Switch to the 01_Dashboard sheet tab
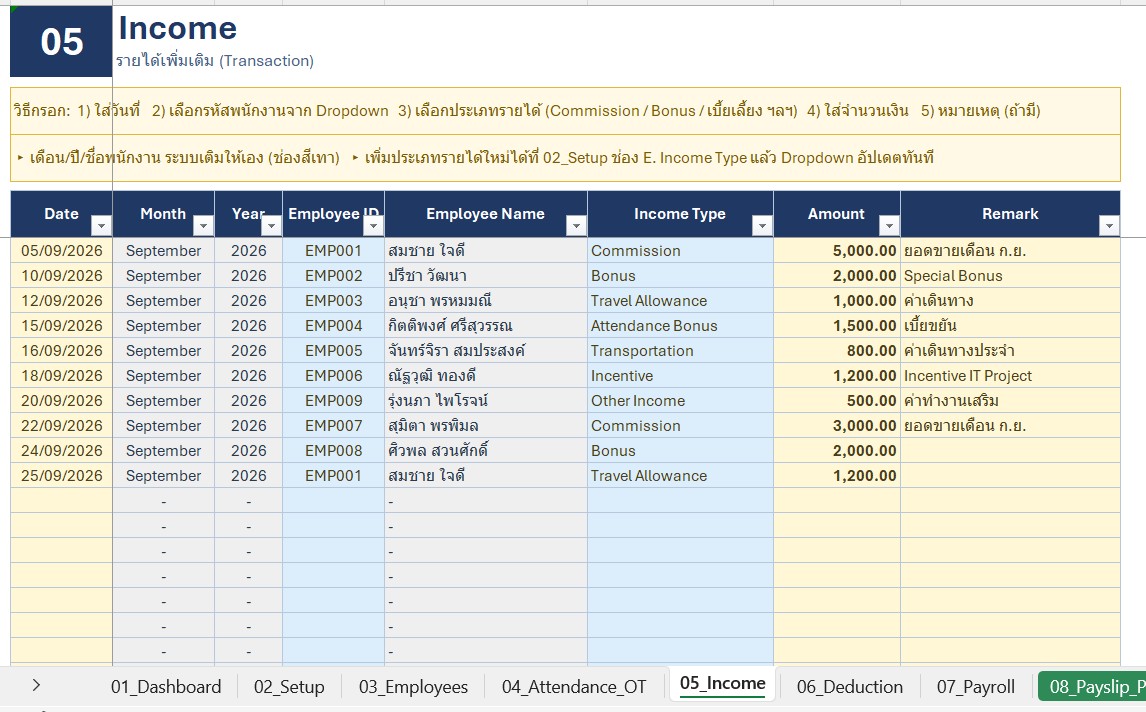 pos(166,687)
